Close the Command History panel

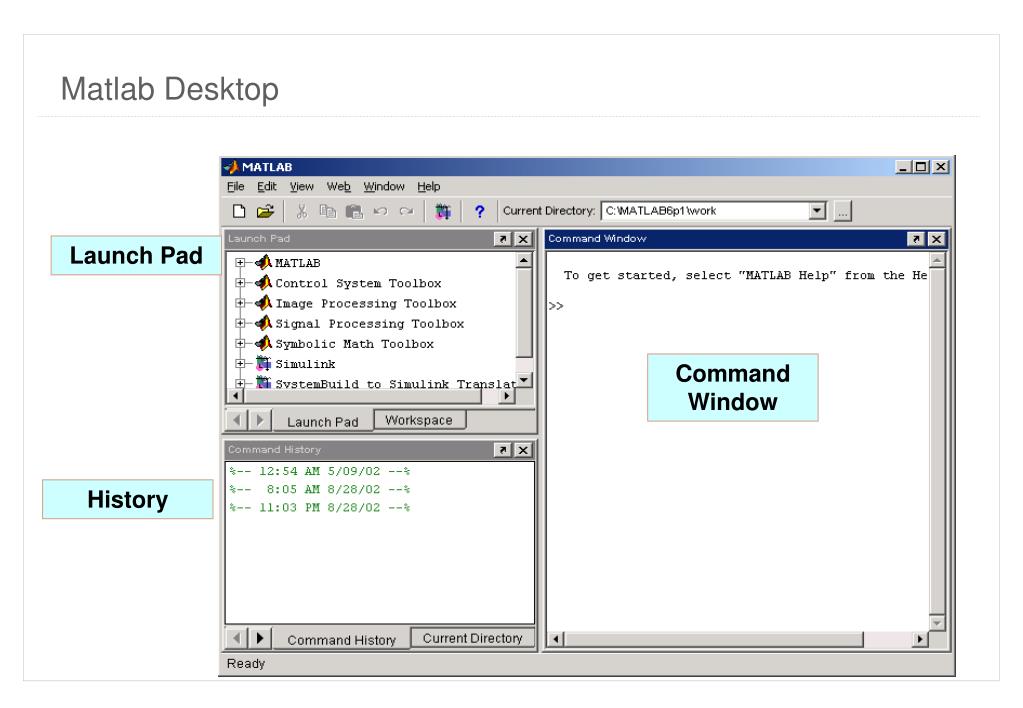point(523,450)
